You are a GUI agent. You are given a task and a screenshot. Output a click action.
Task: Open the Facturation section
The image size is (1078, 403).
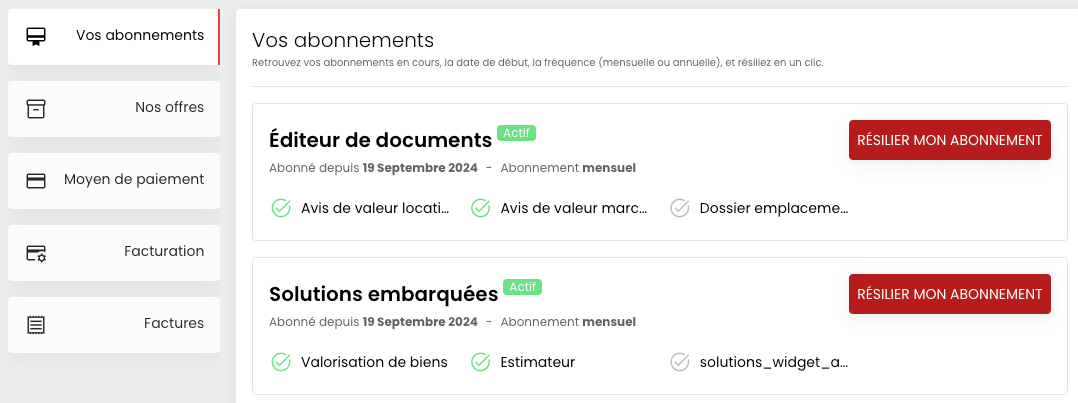click(x=113, y=252)
